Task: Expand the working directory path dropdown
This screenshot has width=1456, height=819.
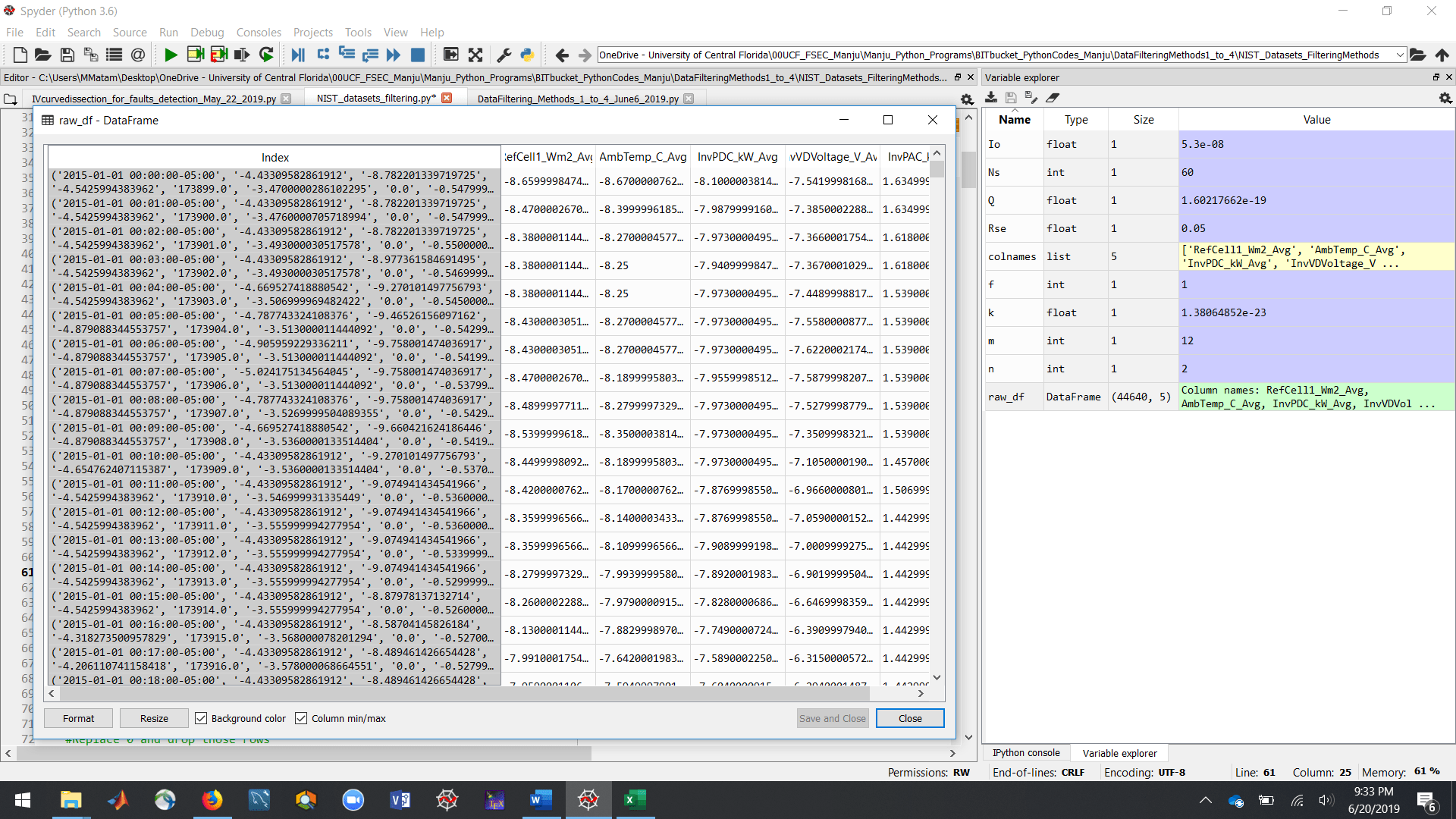Action: coord(1399,55)
